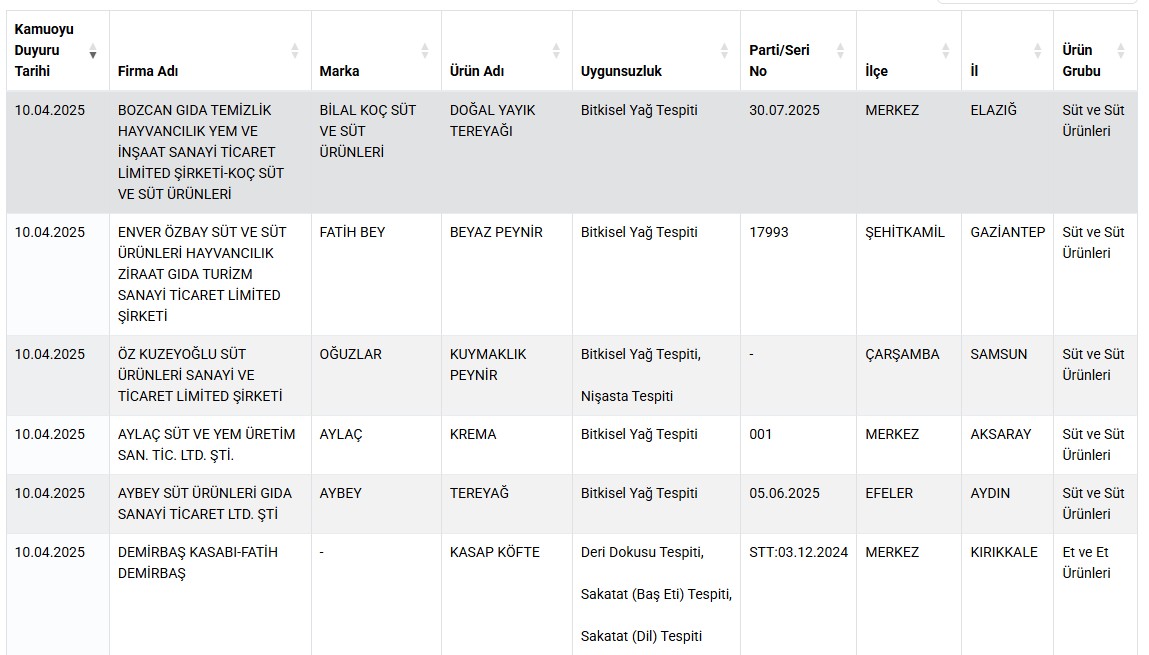Click sort arrows in Marka column header

point(425,51)
